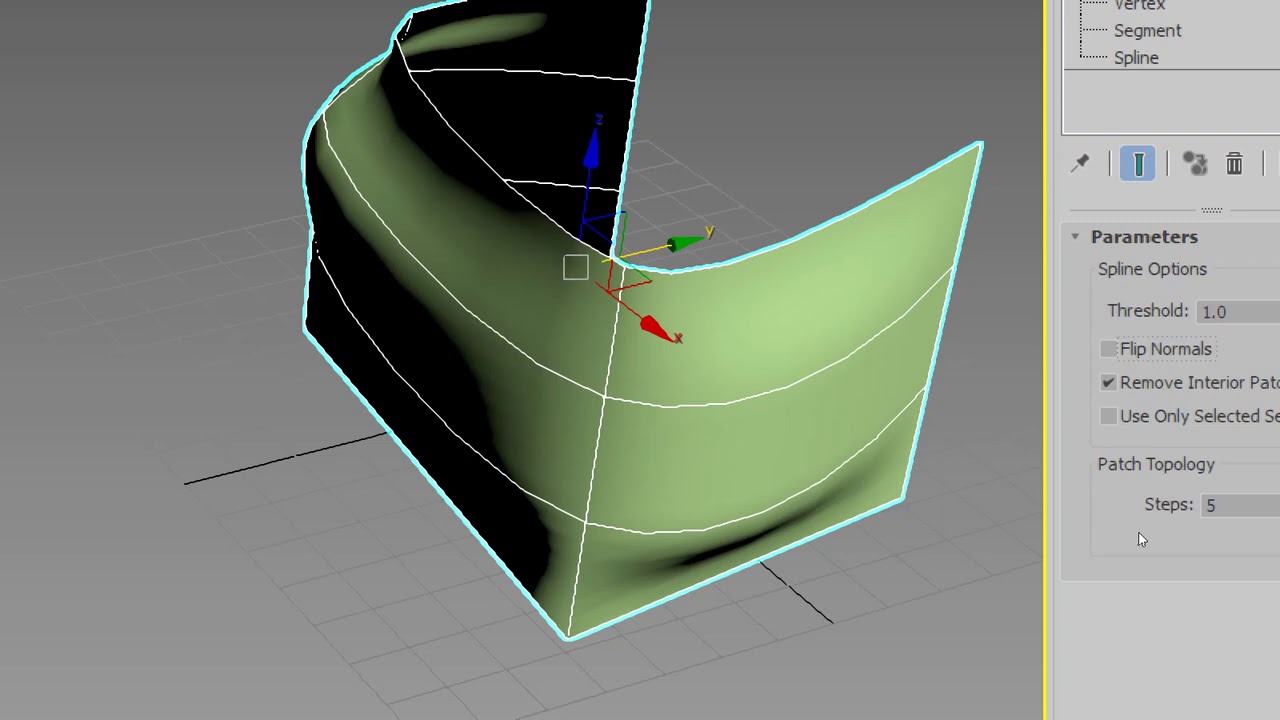Enable Use Only Selected Segs checkbox

(1108, 416)
